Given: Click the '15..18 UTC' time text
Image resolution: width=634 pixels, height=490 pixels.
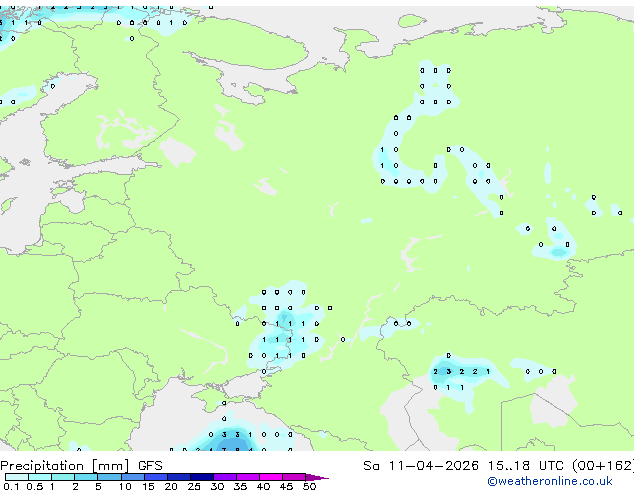Looking at the screenshot, I should point(525,466).
